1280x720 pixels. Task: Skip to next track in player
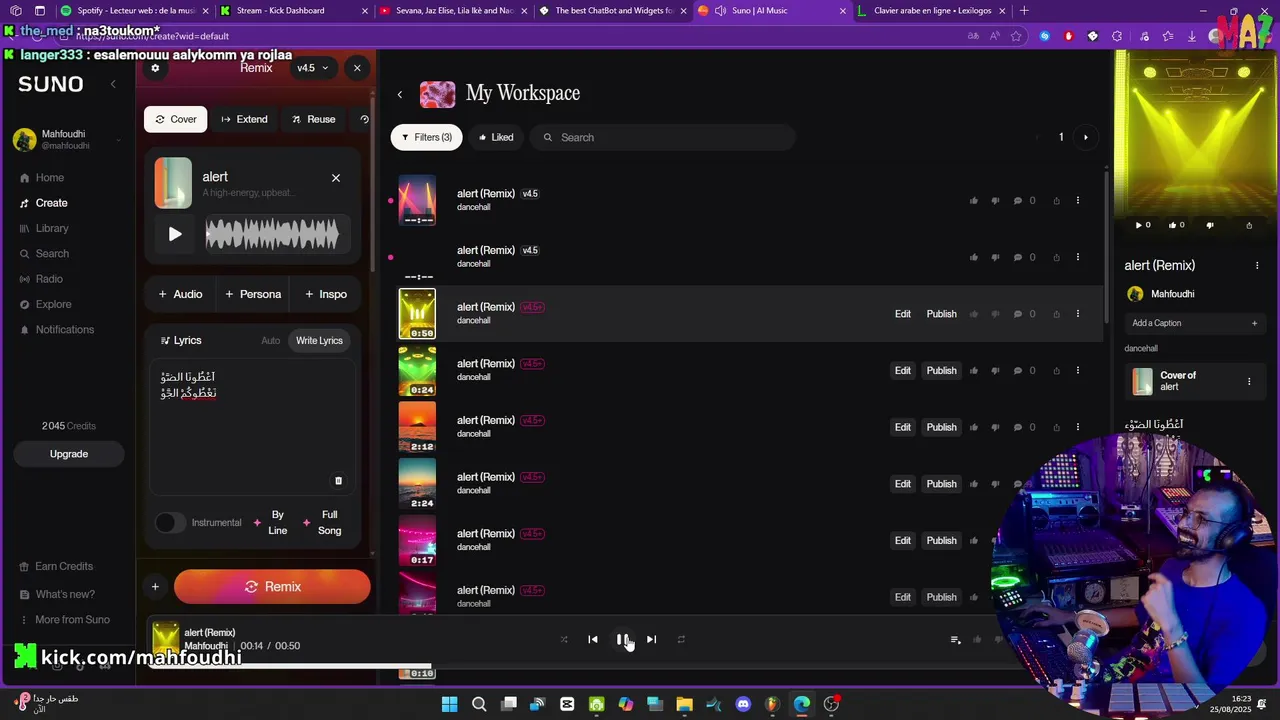(x=651, y=640)
